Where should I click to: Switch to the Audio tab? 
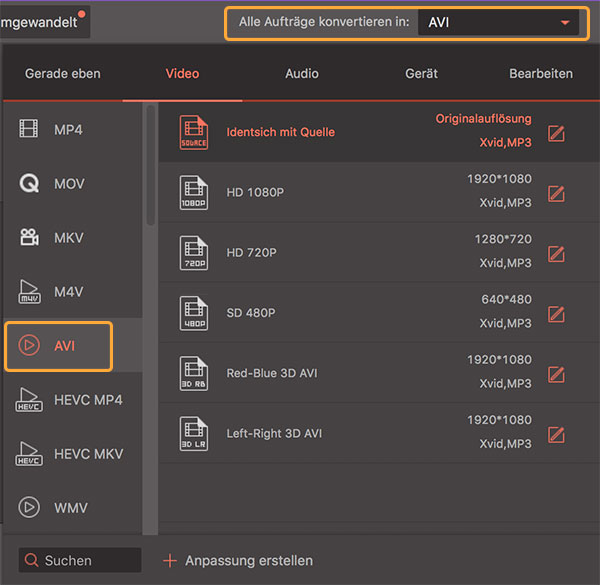(x=302, y=73)
